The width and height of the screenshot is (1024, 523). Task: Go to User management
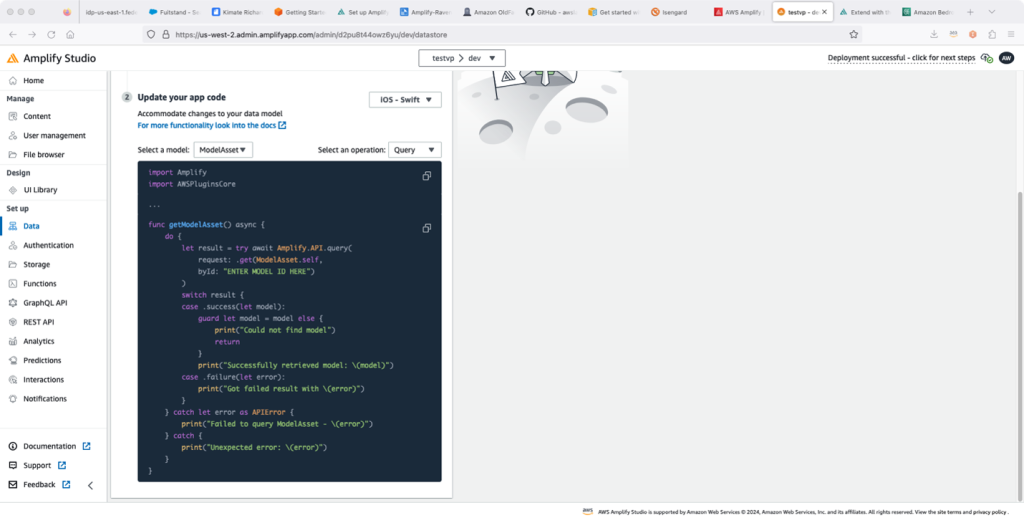point(54,135)
